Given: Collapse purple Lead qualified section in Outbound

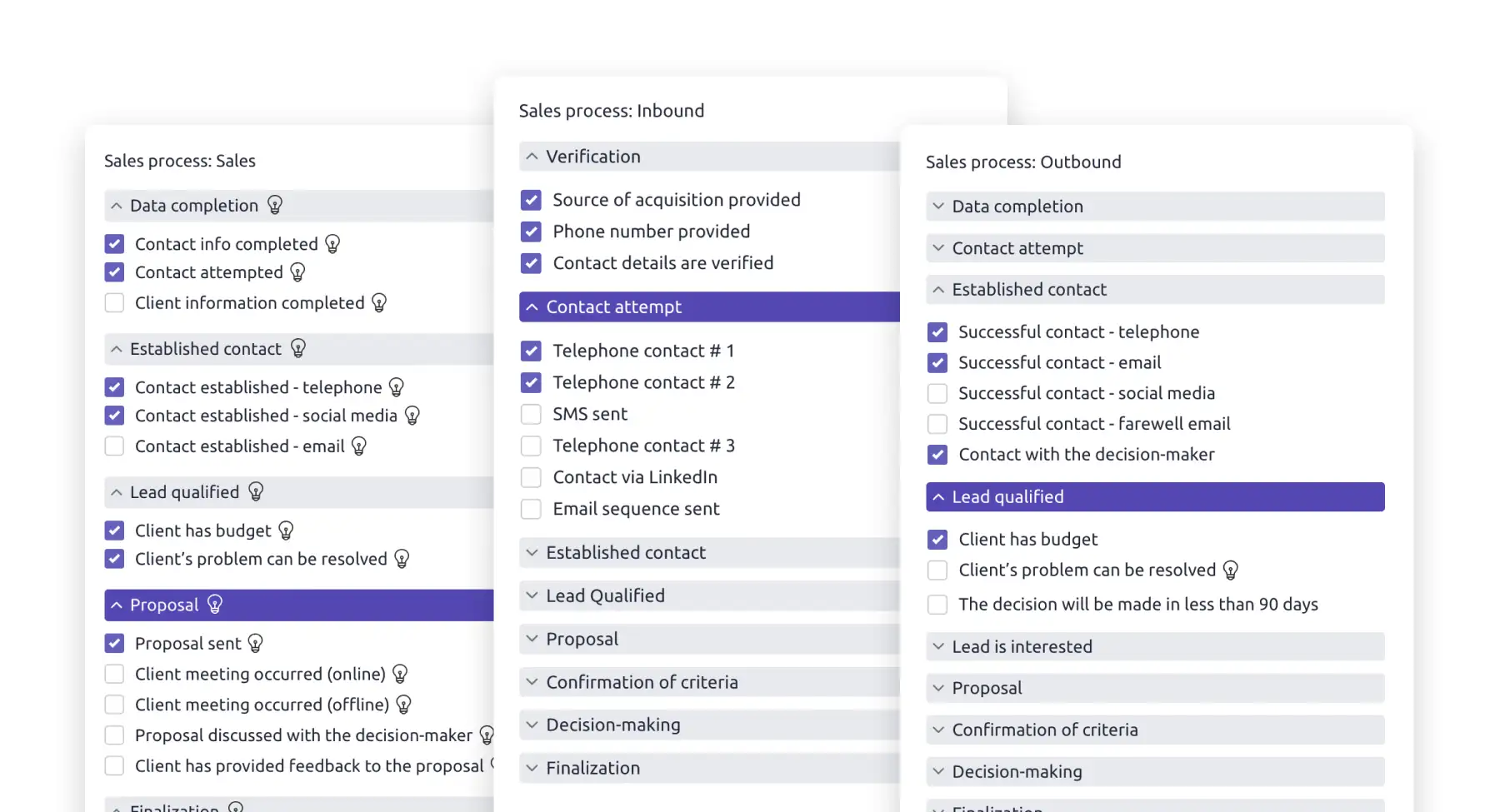Looking at the screenshot, I should (1155, 496).
